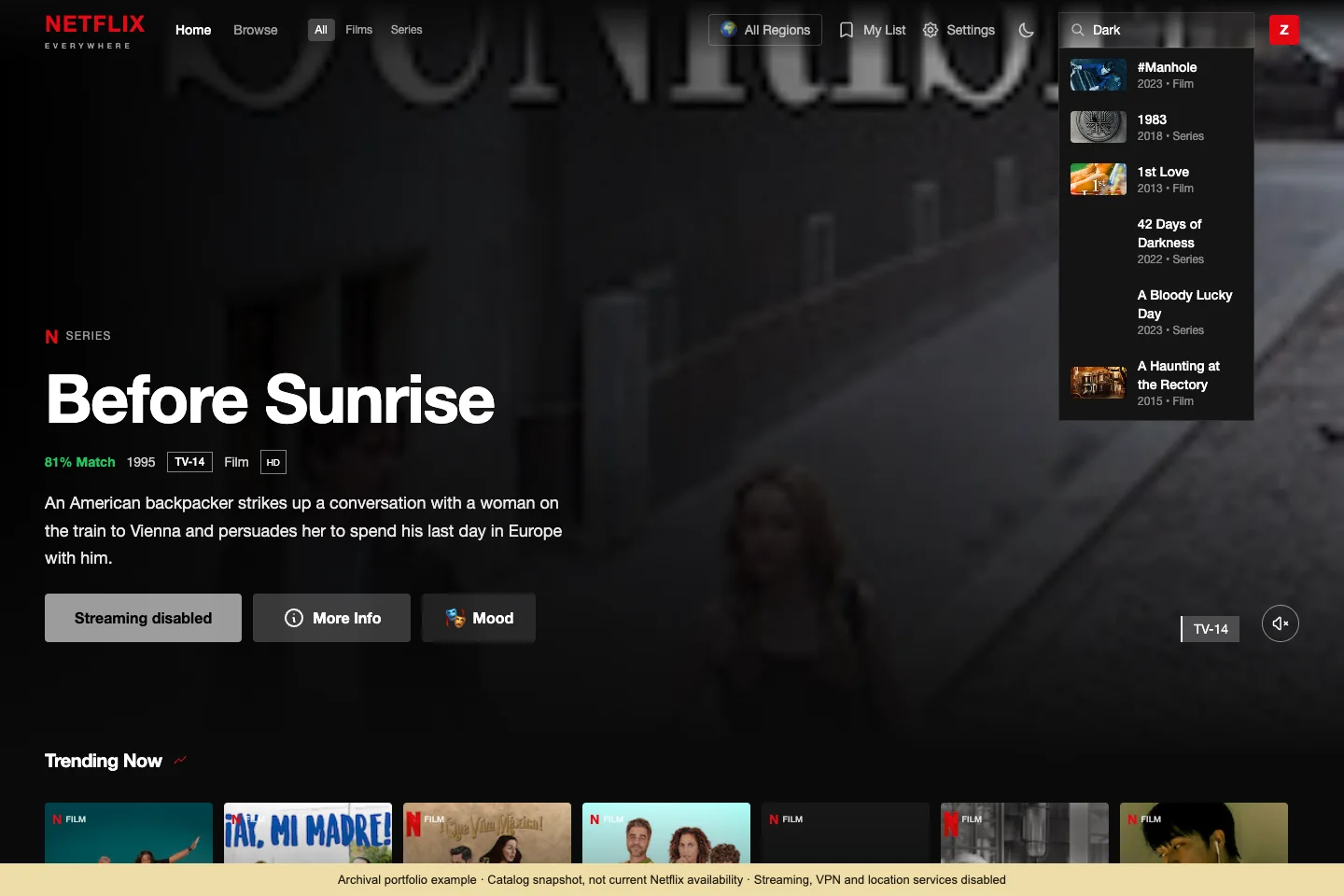Click the Trending Now heading

104,761
